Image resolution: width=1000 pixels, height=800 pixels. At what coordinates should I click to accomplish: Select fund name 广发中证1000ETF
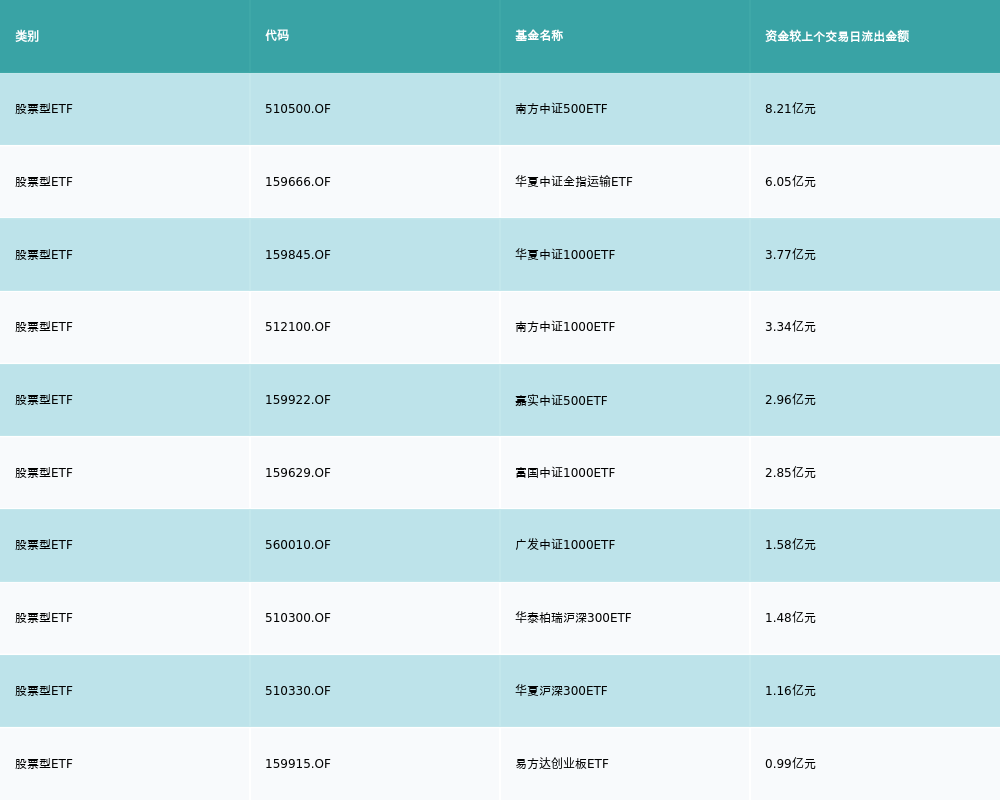[565, 545]
